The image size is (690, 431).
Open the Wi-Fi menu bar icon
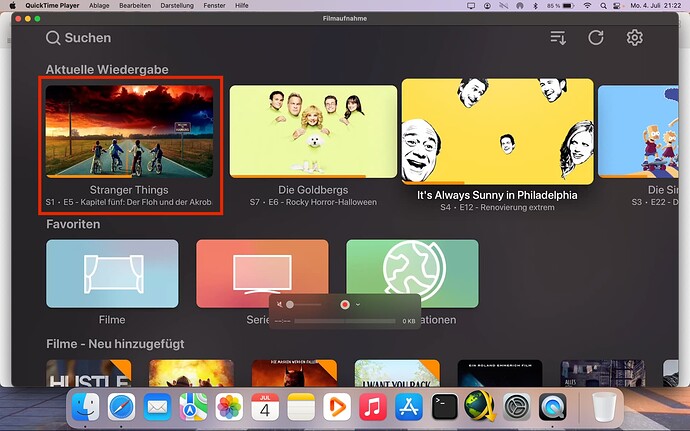(587, 6)
